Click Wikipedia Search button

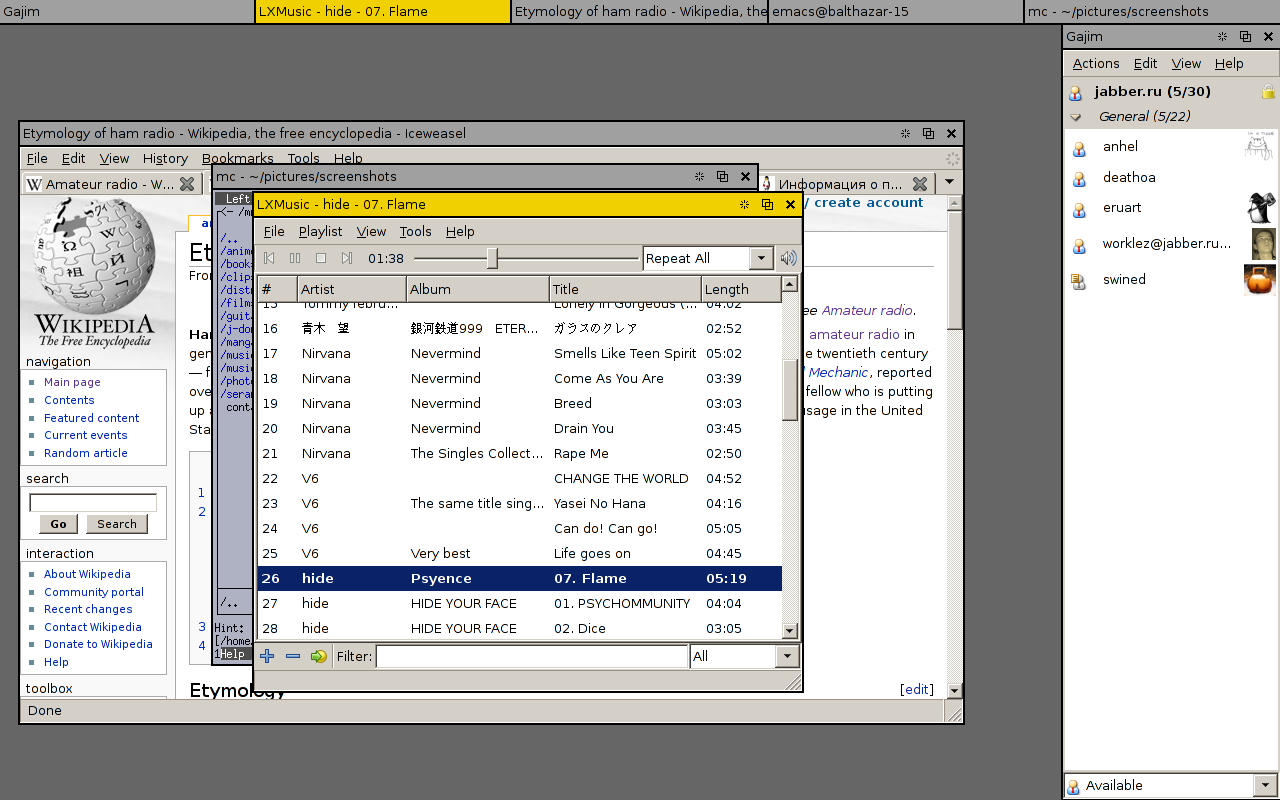click(117, 524)
